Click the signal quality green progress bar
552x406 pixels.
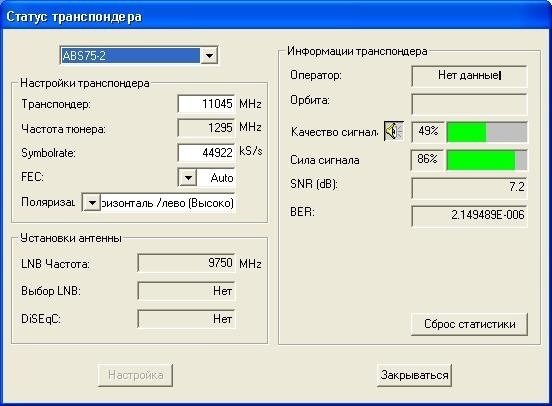487,132
